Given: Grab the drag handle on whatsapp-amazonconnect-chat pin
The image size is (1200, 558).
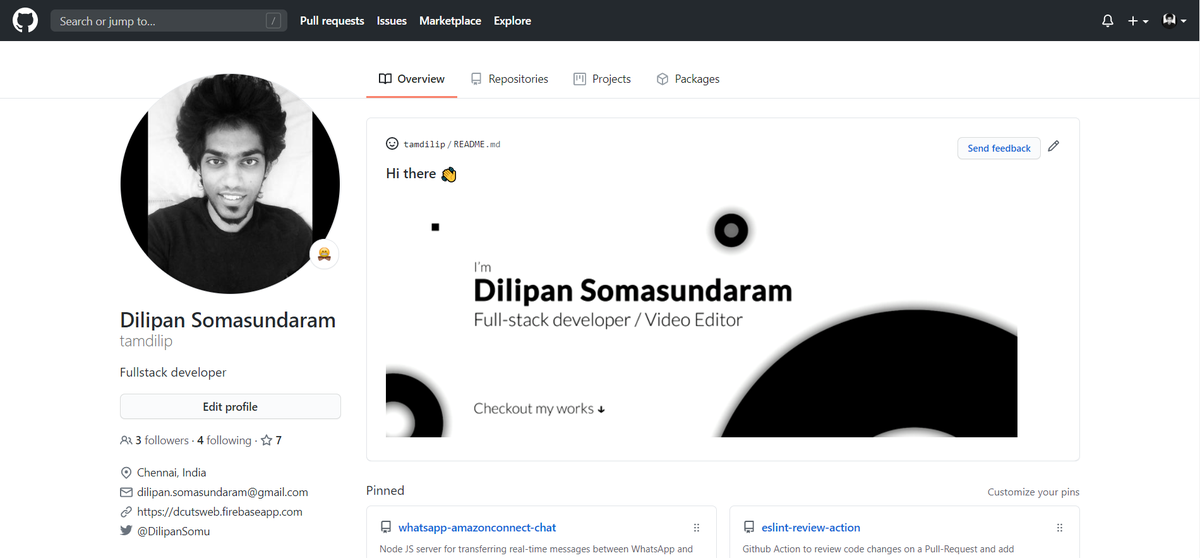Looking at the screenshot, I should (697, 527).
